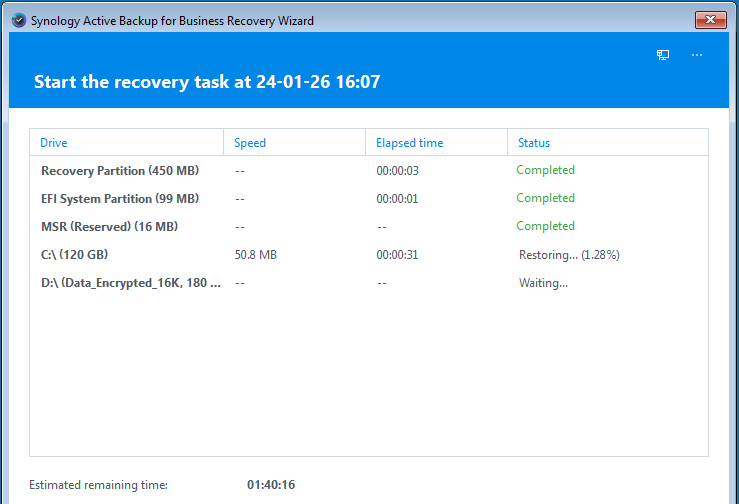Click elapsed time 00:00:31
Screen dimensions: 739x504
[x=397, y=255]
